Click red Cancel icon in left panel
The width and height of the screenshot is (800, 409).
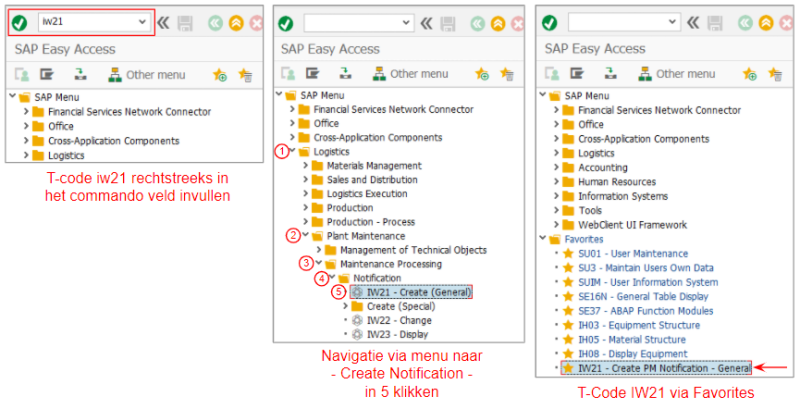257,23
